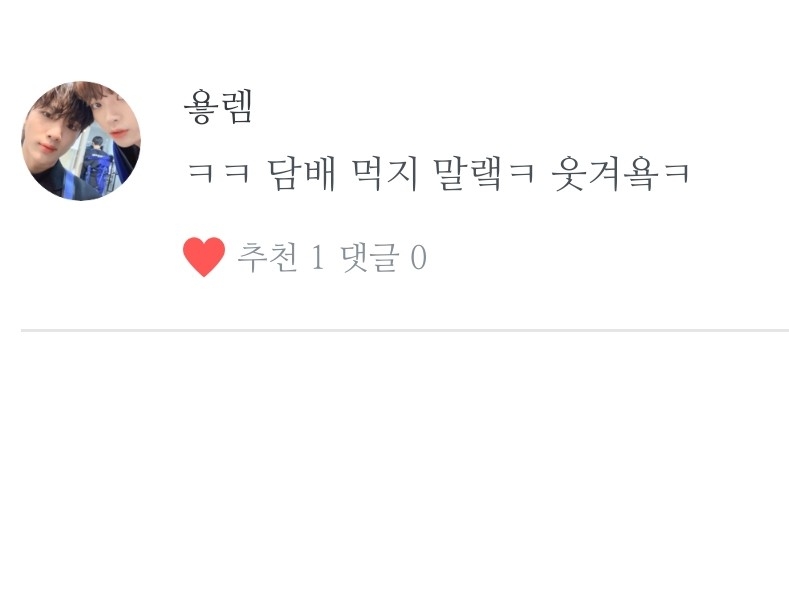Click the last character 렘 of the username
The width and height of the screenshot is (789, 591).
pyautogui.click(x=235, y=107)
